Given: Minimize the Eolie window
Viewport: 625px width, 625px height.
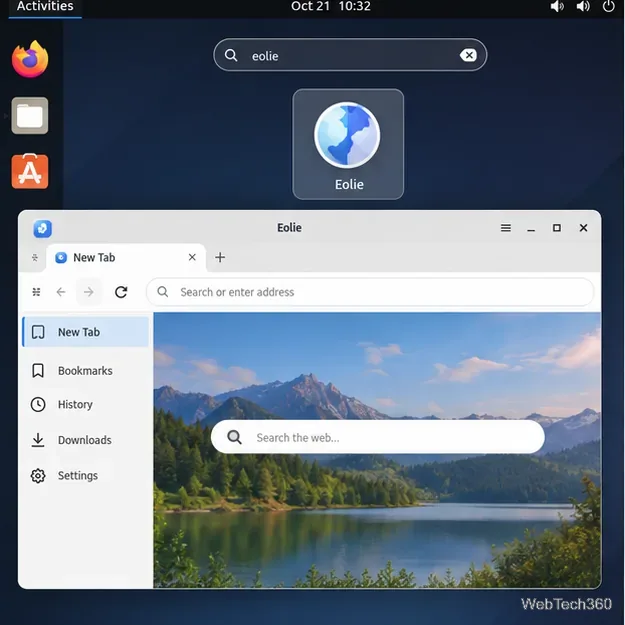Looking at the screenshot, I should [531, 228].
